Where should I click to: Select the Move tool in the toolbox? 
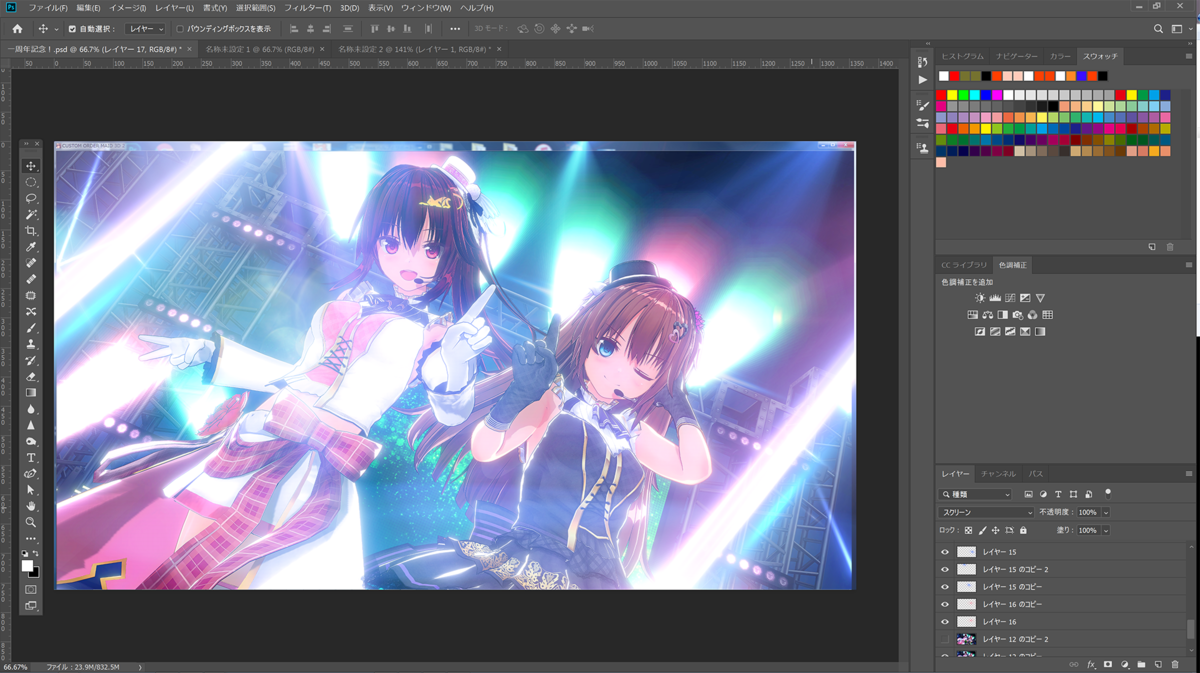coord(31,166)
